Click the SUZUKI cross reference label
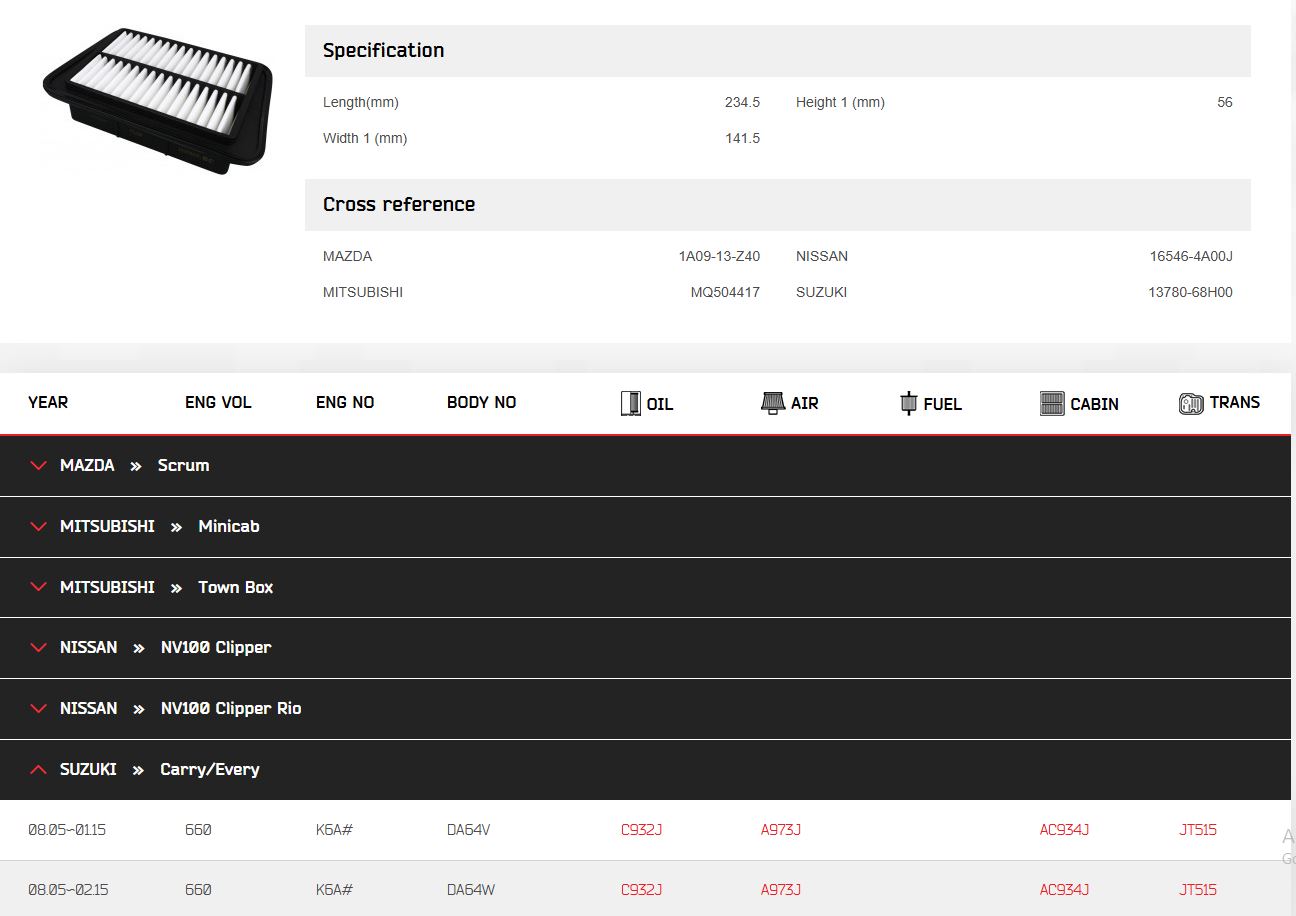 pos(821,292)
